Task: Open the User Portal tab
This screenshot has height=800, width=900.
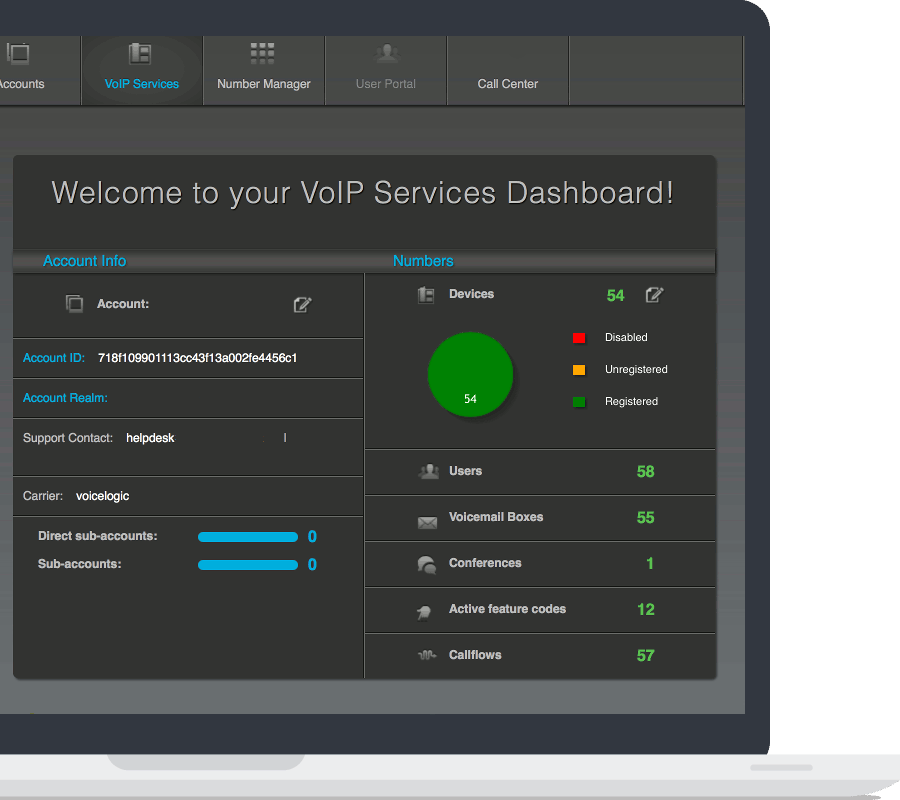Action: pyautogui.click(x=386, y=70)
